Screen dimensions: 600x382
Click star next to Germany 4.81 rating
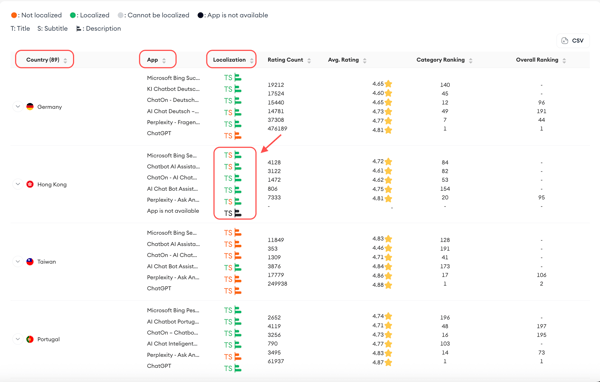(x=388, y=130)
